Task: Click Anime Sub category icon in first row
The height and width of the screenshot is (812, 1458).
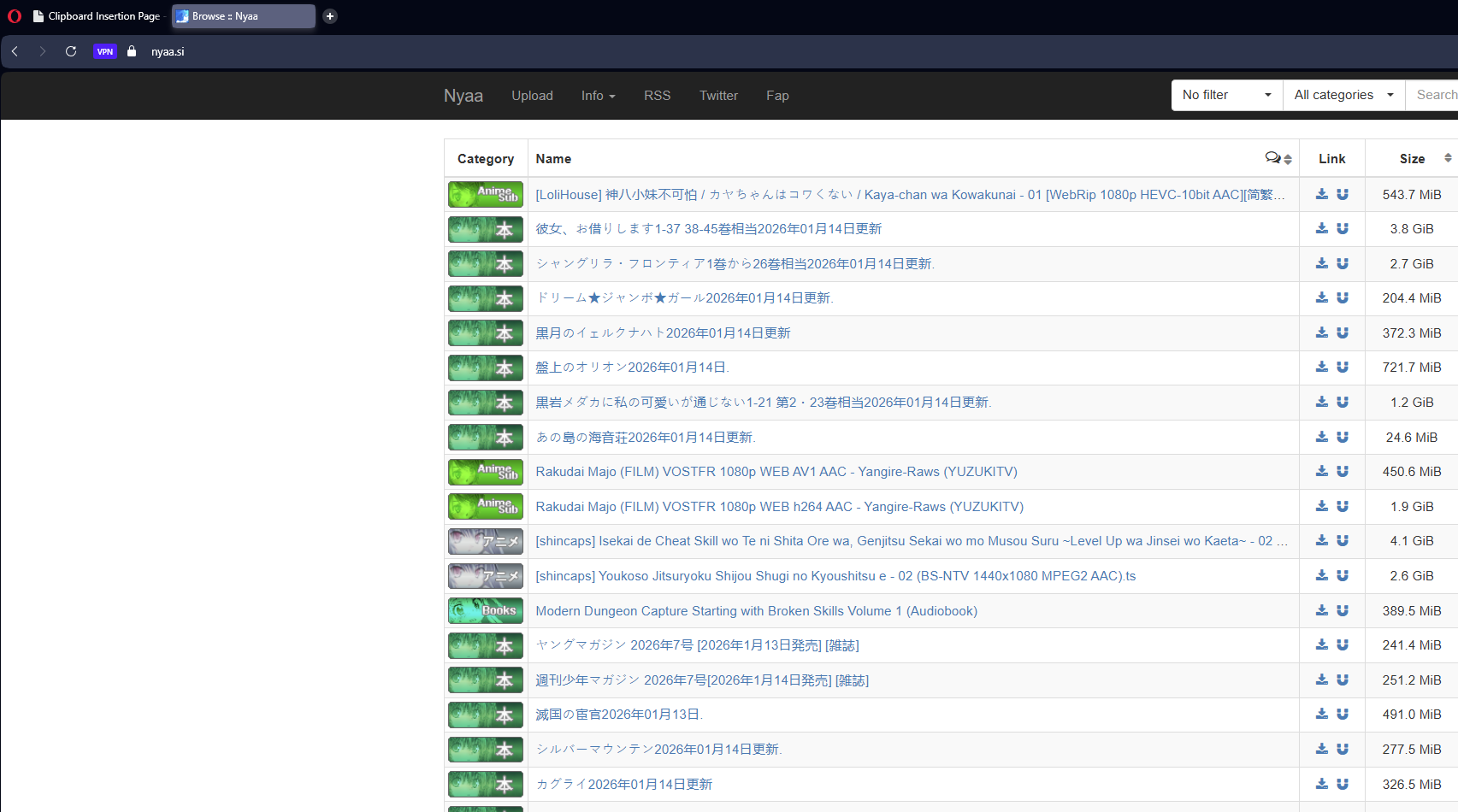Action: (x=485, y=194)
